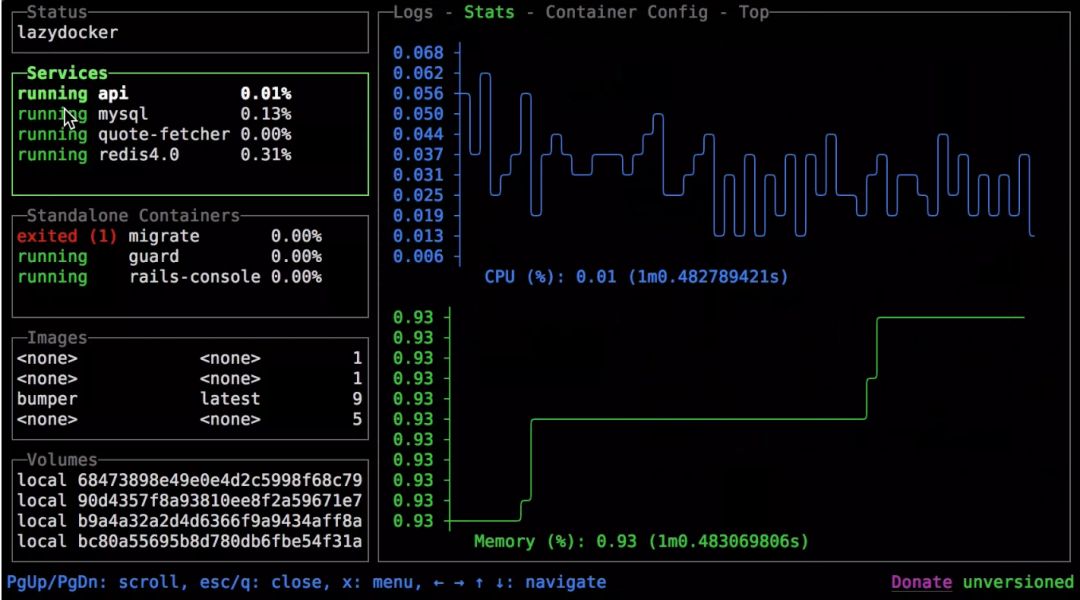Click the PgUp/PgDn: scroll hint
The image size is (1080, 600).
pyautogui.click(x=96, y=582)
